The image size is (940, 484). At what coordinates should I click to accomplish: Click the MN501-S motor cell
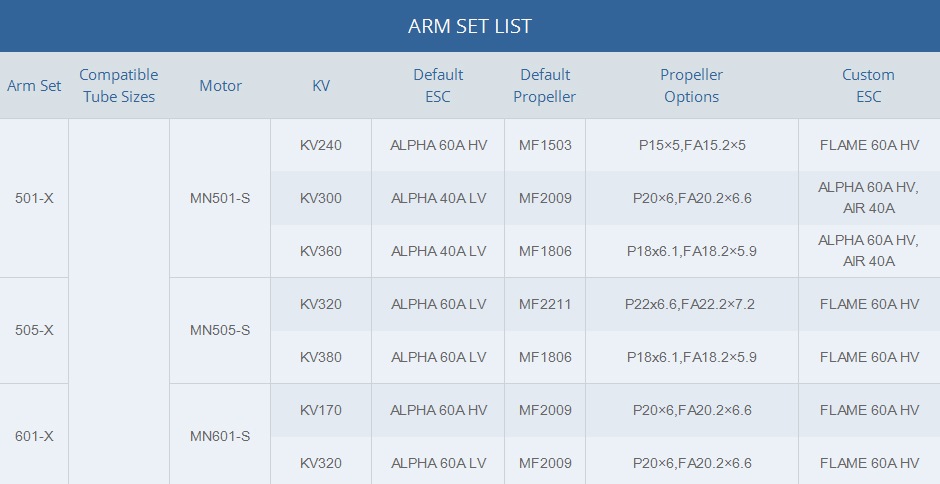coord(220,198)
